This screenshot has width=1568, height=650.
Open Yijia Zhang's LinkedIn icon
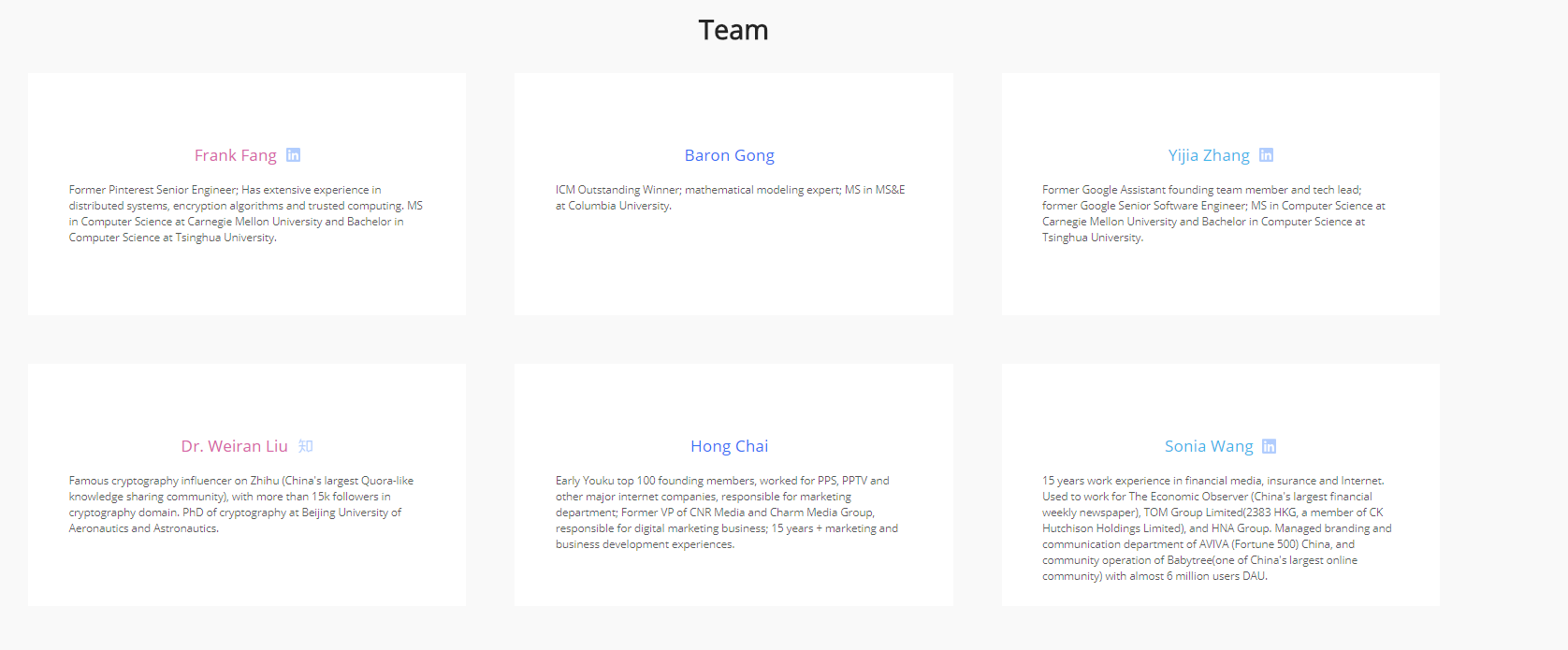pyautogui.click(x=1266, y=155)
